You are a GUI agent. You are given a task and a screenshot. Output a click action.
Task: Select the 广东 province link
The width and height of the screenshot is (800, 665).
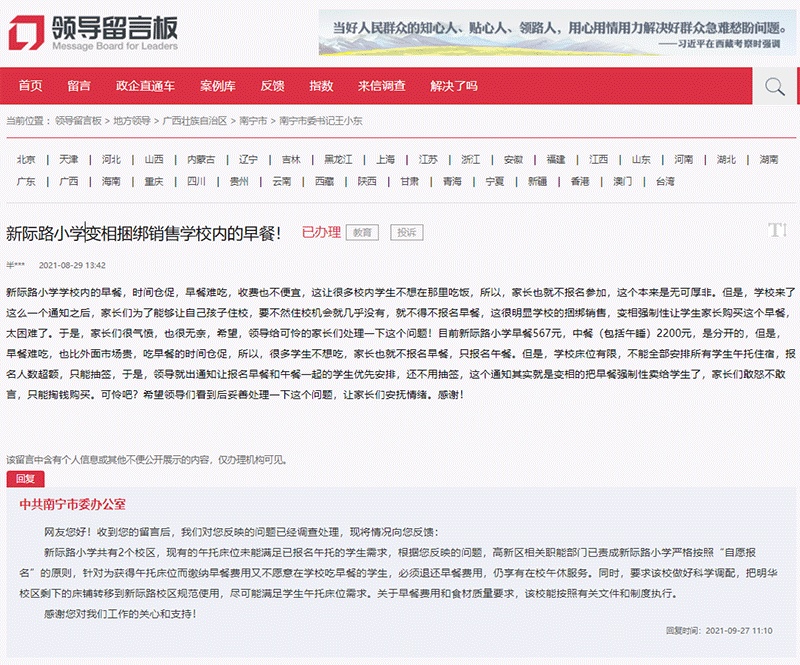tap(26, 181)
